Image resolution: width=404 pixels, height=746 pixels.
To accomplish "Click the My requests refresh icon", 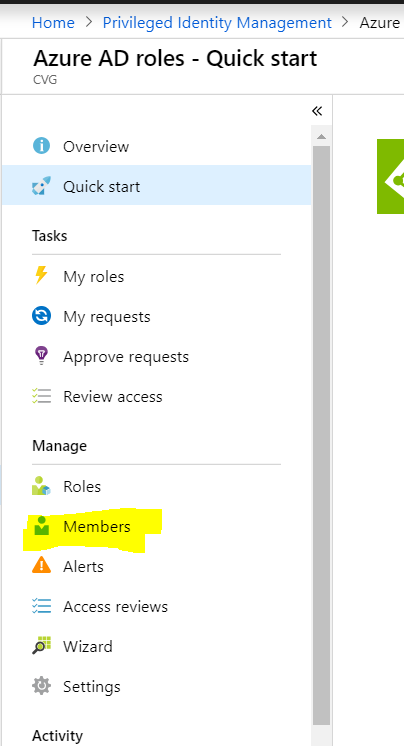I will coord(41,316).
